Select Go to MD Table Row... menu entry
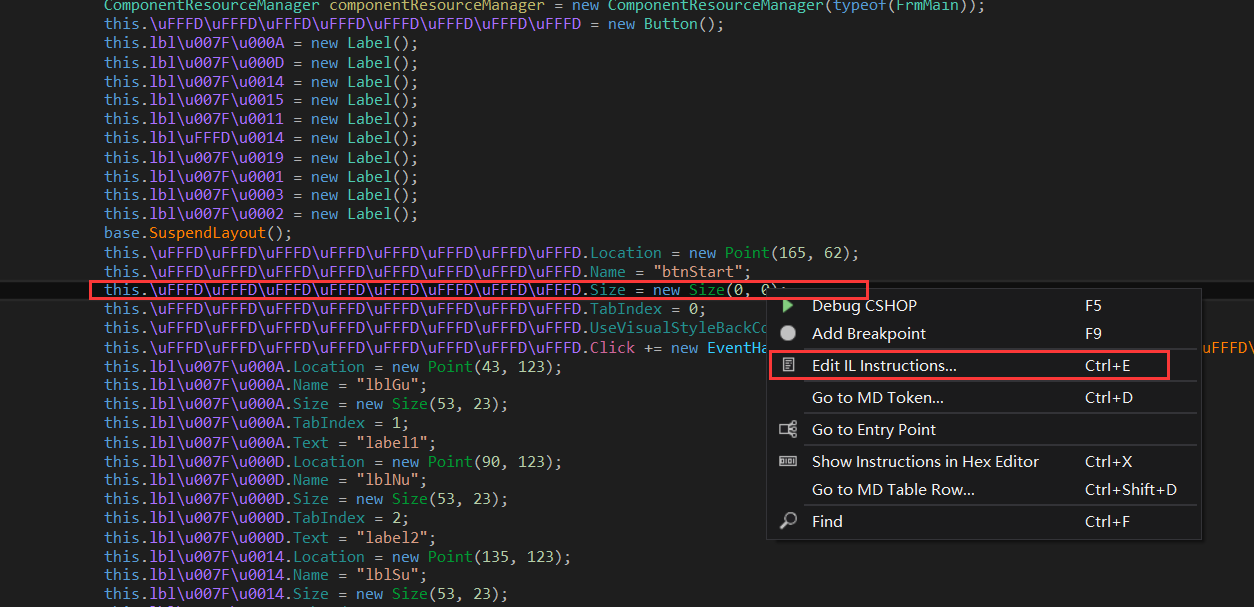This screenshot has height=607, width=1254. click(892, 490)
